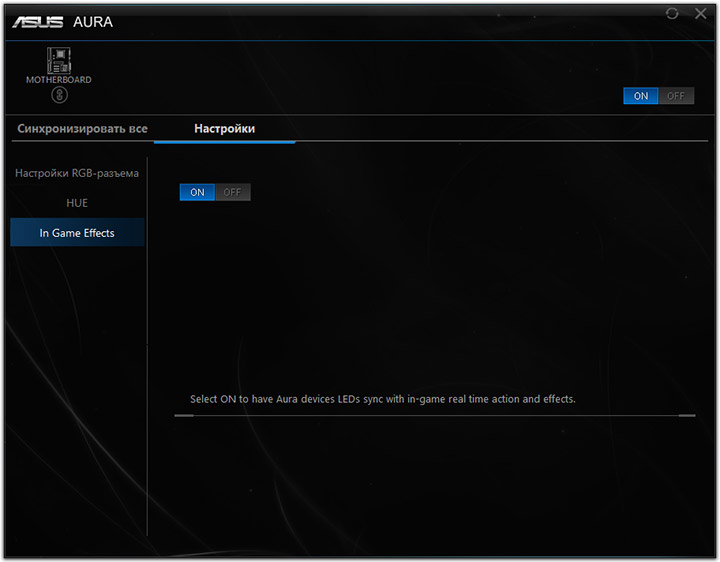Viewport: 720px width, 562px height.
Task: Click the AURA title text
Action: 93,22
